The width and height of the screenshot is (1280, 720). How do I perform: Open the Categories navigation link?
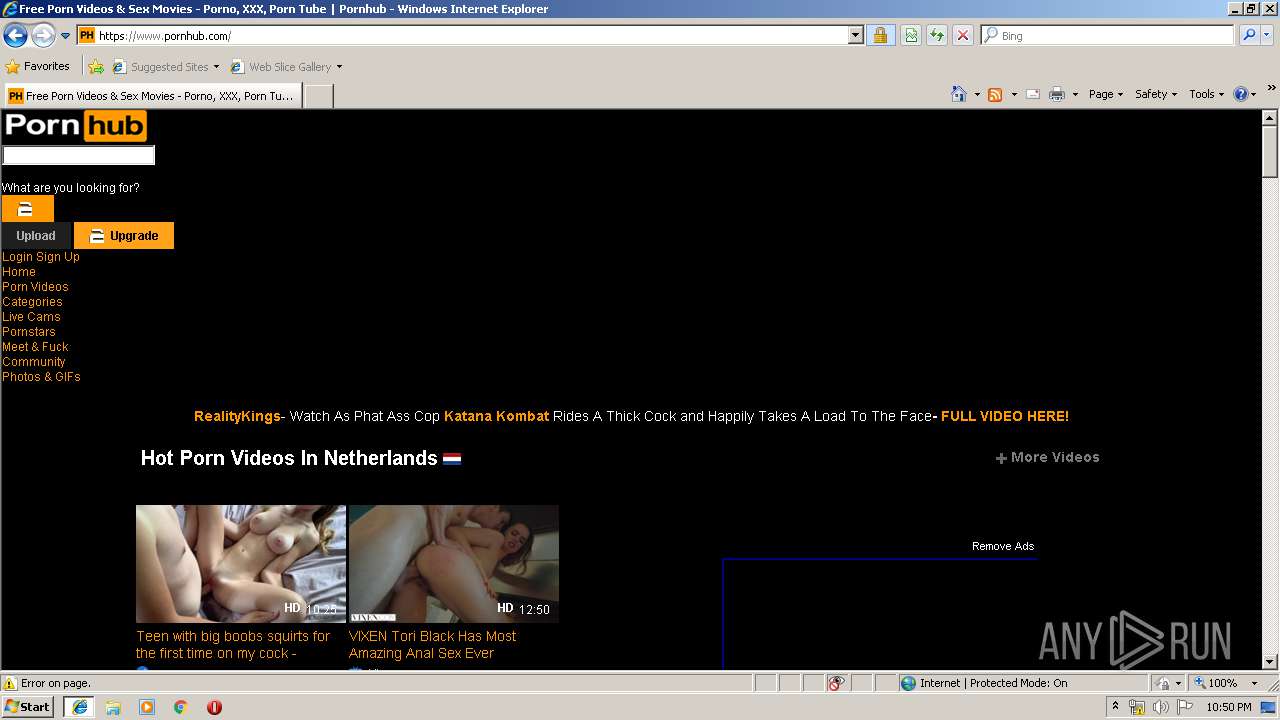pyautogui.click(x=32, y=302)
